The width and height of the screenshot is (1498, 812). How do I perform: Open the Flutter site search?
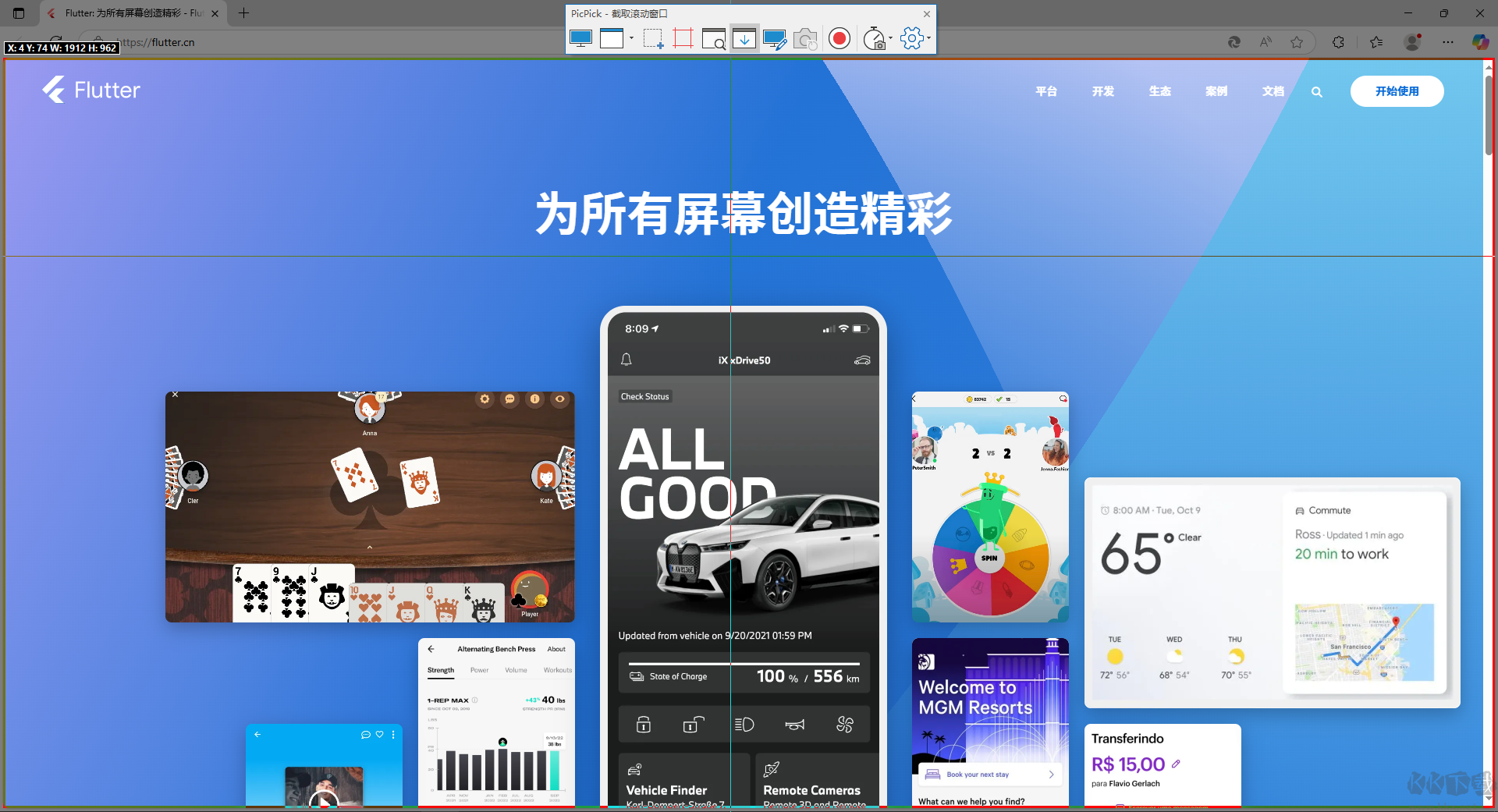1316,91
